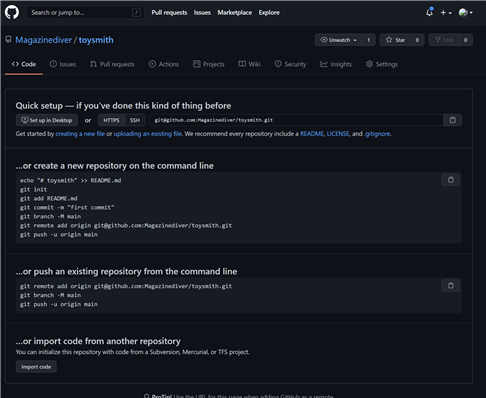Focus the Search or jump to field
Screen dimensions: 486x398
pyautogui.click(x=85, y=12)
